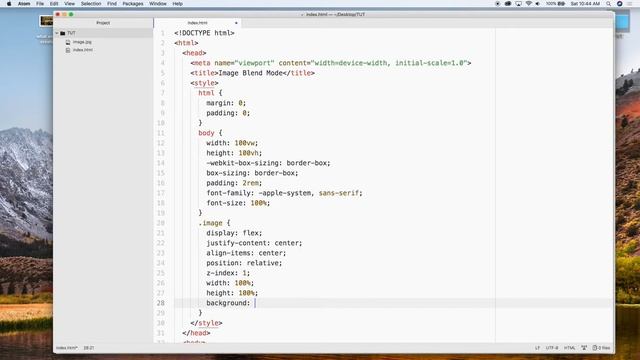Open the Edit menu
This screenshot has height=360, width=640.
click(x=54, y=4)
